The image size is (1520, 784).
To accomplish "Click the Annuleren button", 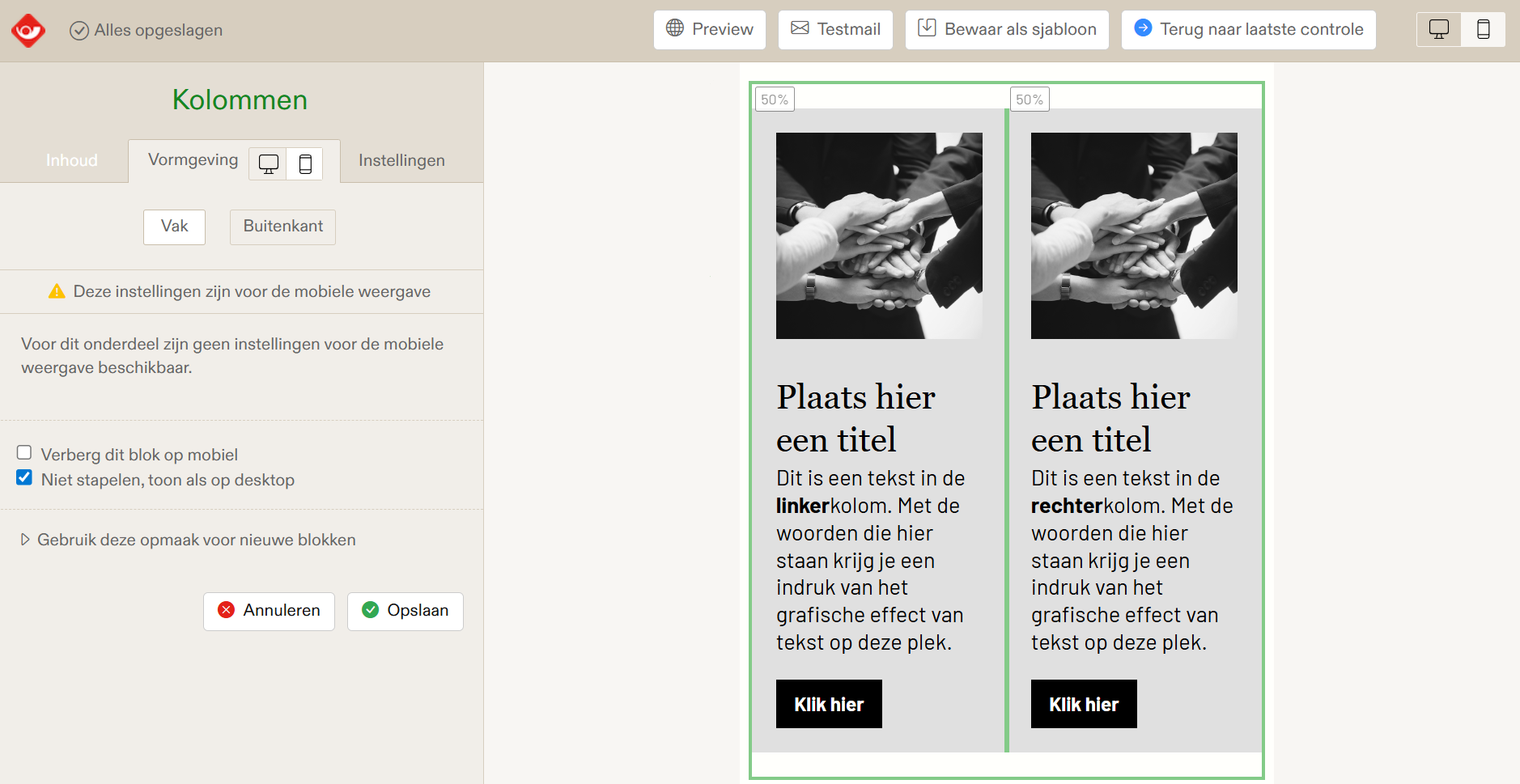I will [x=269, y=611].
